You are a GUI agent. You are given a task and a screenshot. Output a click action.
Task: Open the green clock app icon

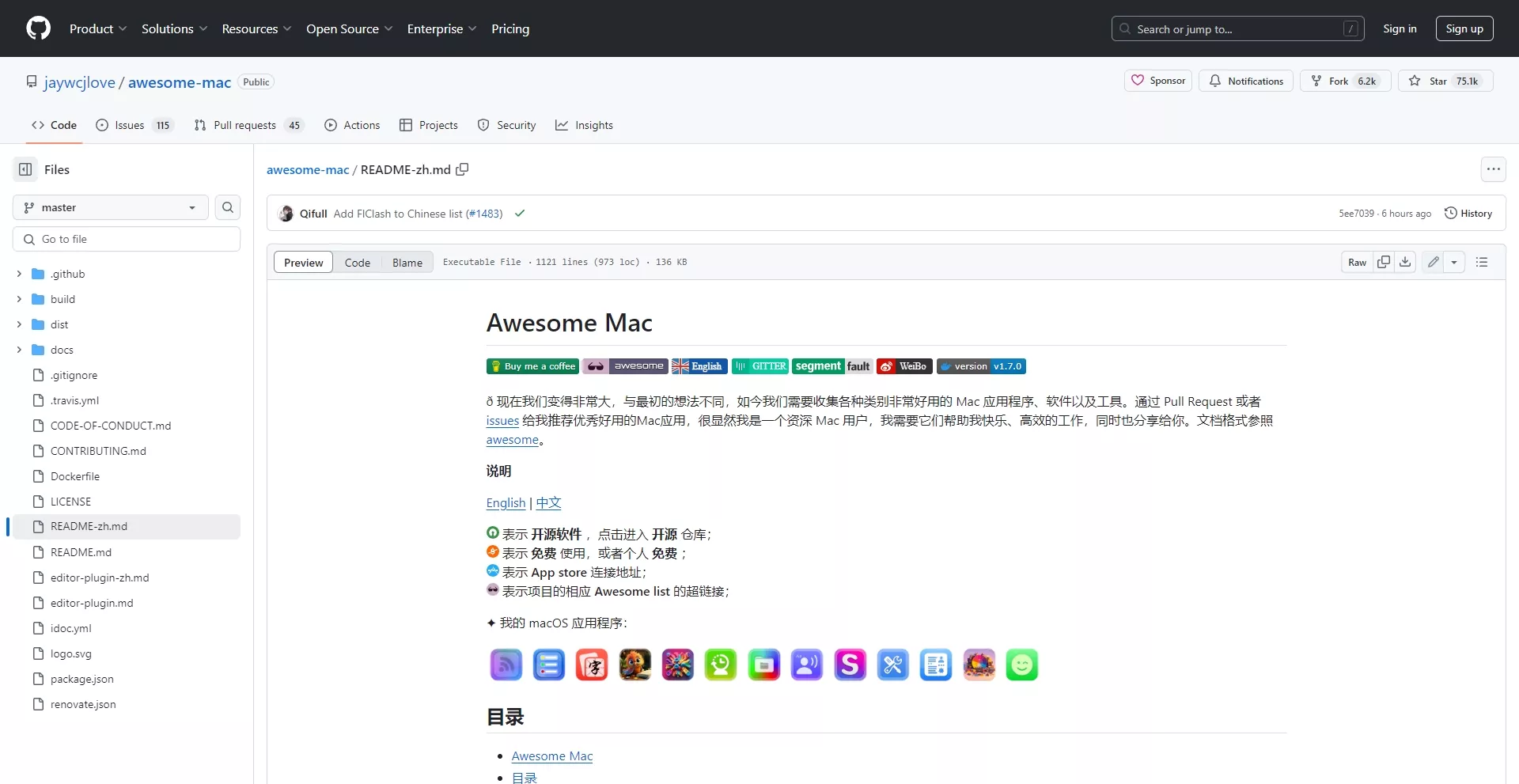coord(721,665)
